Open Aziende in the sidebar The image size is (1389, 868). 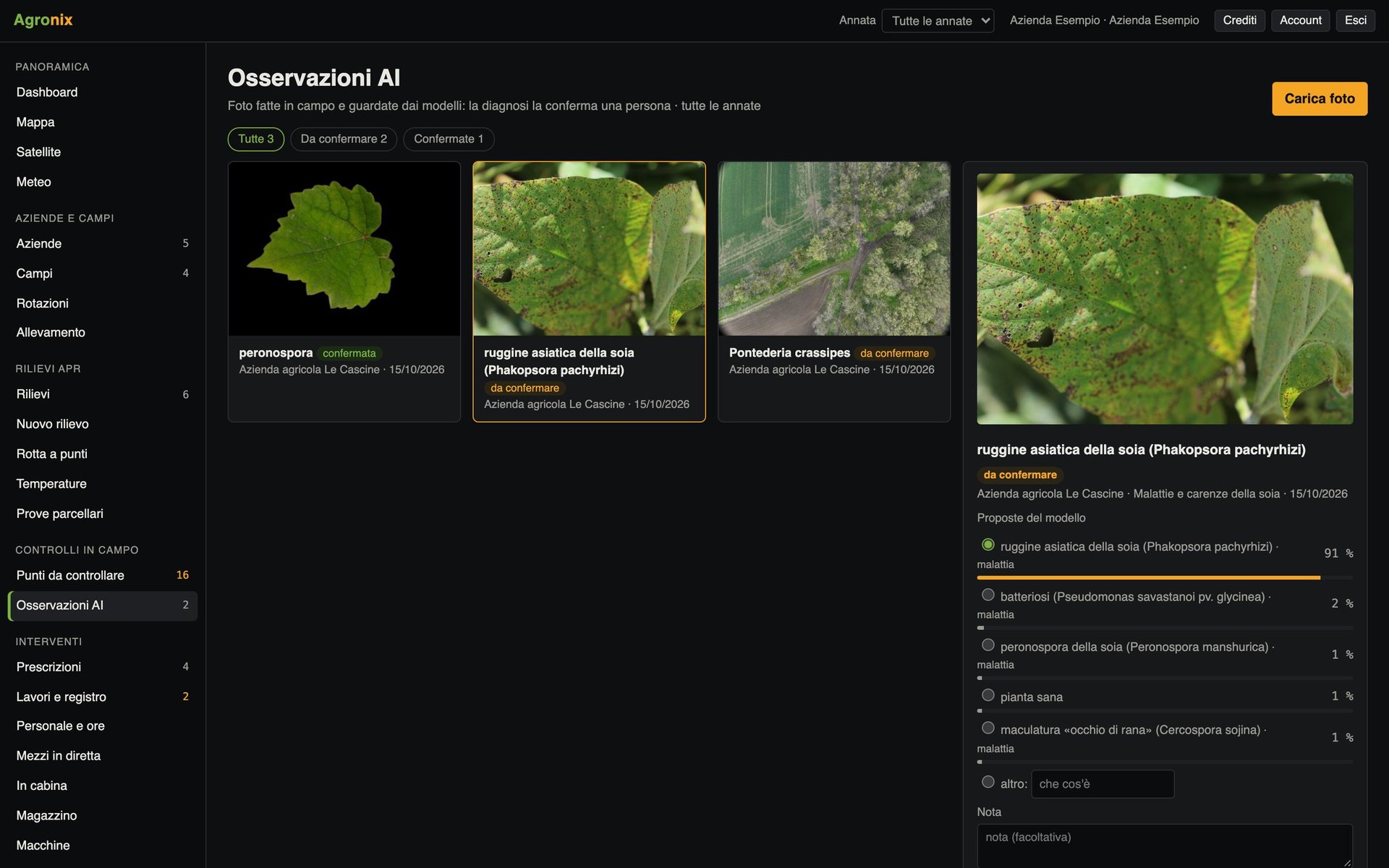coord(103,244)
